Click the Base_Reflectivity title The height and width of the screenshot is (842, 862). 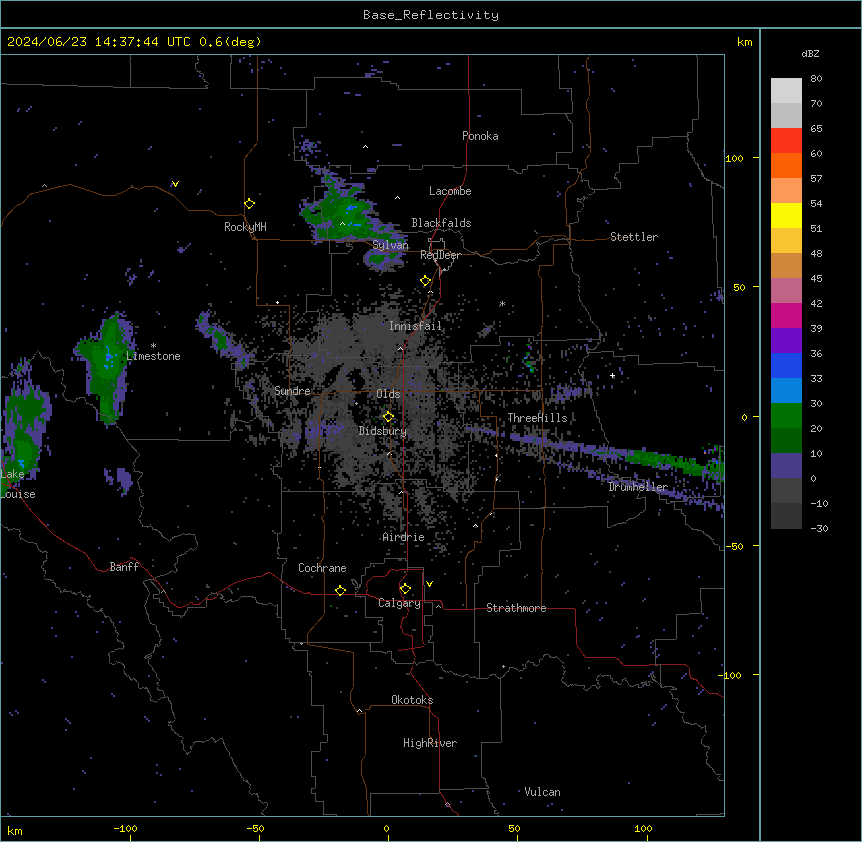pyautogui.click(x=431, y=15)
